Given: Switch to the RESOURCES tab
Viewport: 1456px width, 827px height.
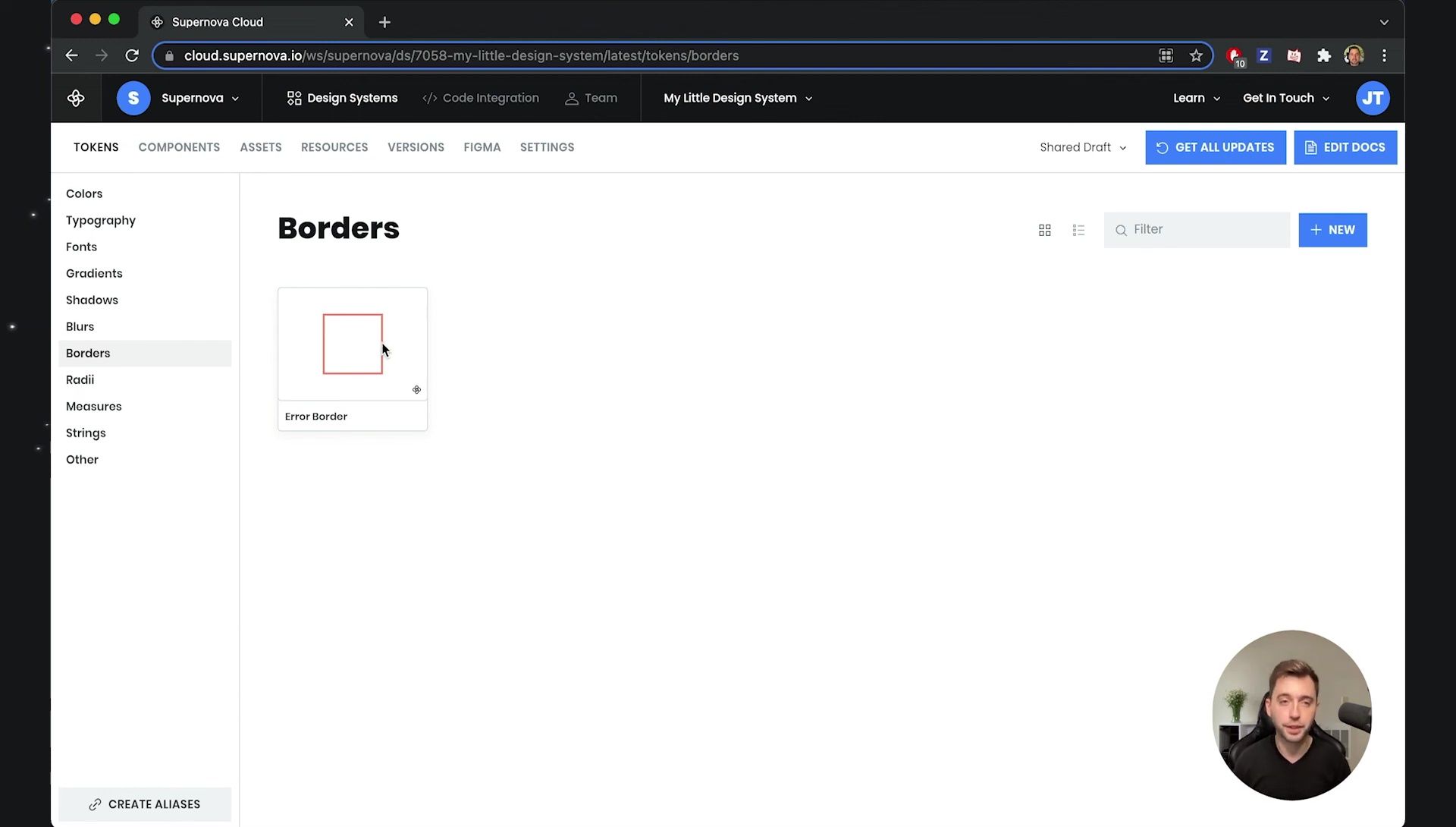Looking at the screenshot, I should [334, 147].
